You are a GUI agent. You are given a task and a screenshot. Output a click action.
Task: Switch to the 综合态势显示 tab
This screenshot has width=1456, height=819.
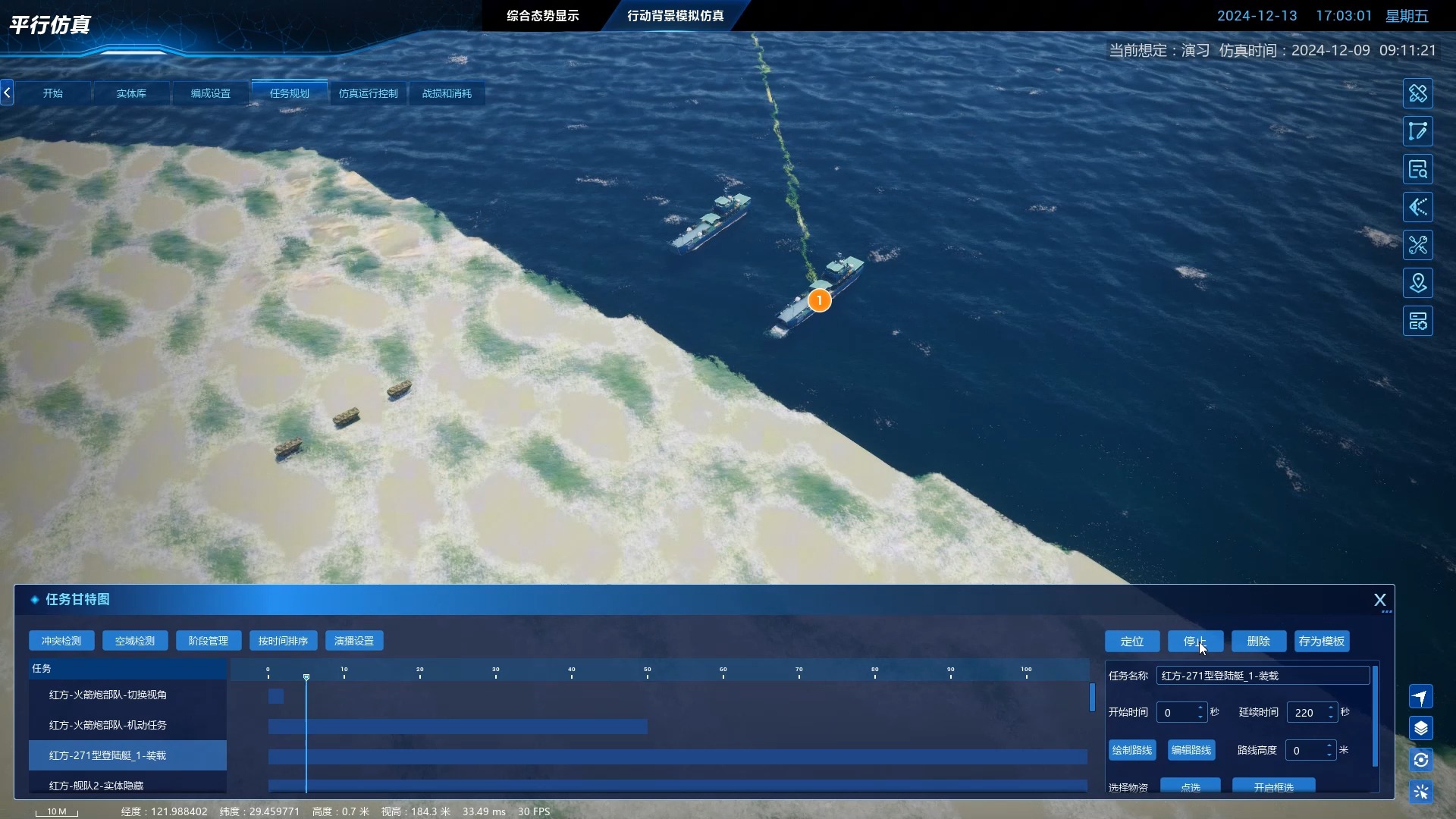tap(542, 16)
